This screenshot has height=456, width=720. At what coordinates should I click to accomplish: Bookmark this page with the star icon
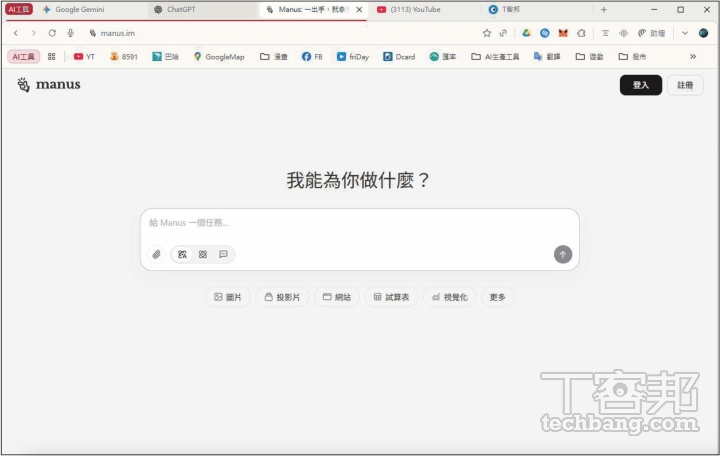(487, 33)
